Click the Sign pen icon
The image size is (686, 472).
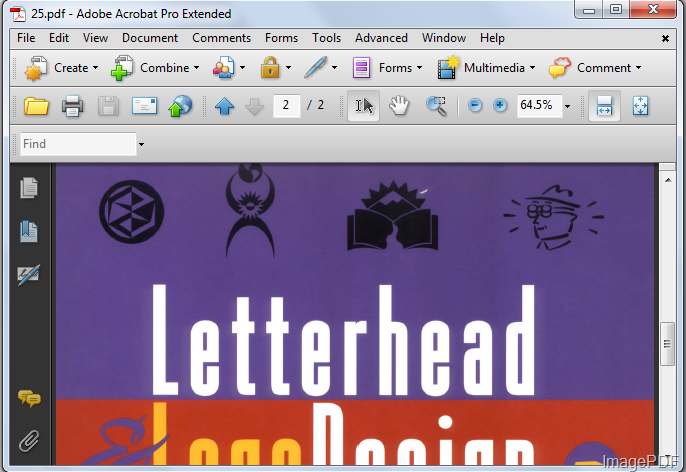click(x=315, y=68)
